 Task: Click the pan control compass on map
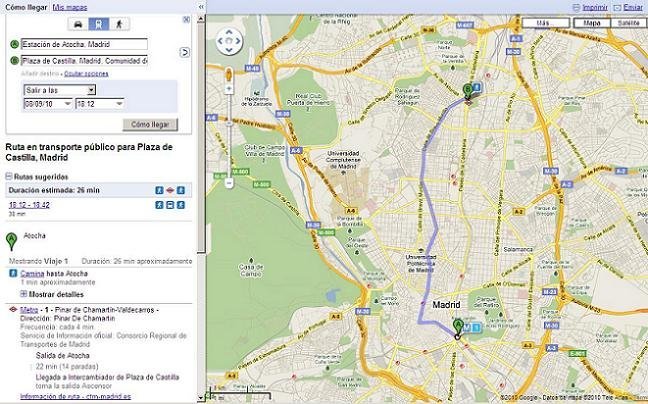[229, 41]
